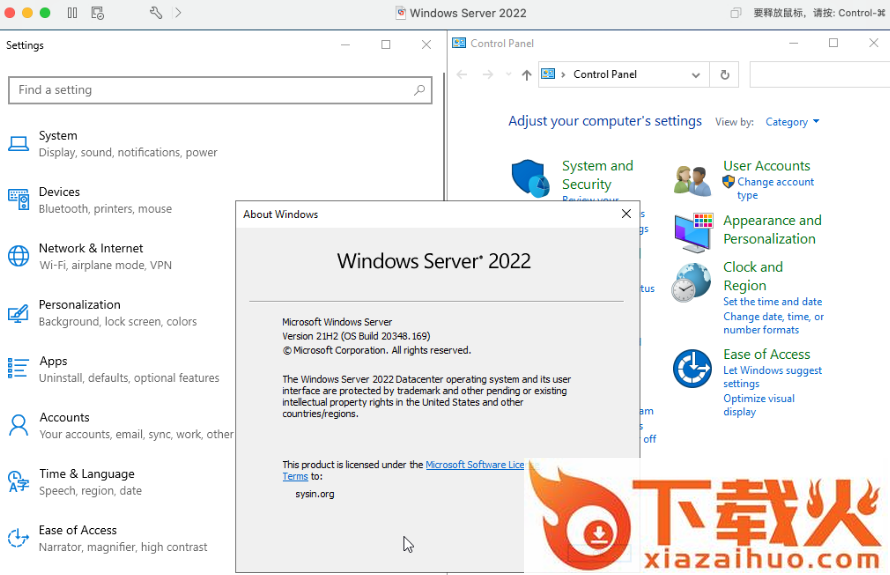Viewport: 890px width, 575px height.
Task: Open VM snapshot toolbar icon
Action: pyautogui.click(x=97, y=12)
